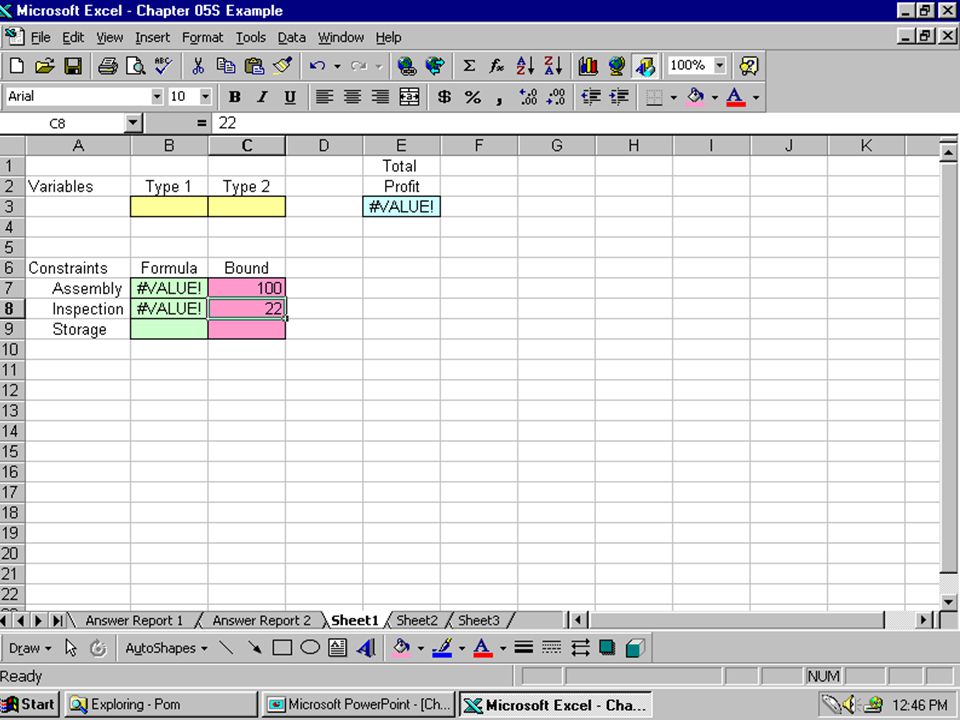Pick the Oval drawing tool
The height and width of the screenshot is (720, 960).
[310, 648]
